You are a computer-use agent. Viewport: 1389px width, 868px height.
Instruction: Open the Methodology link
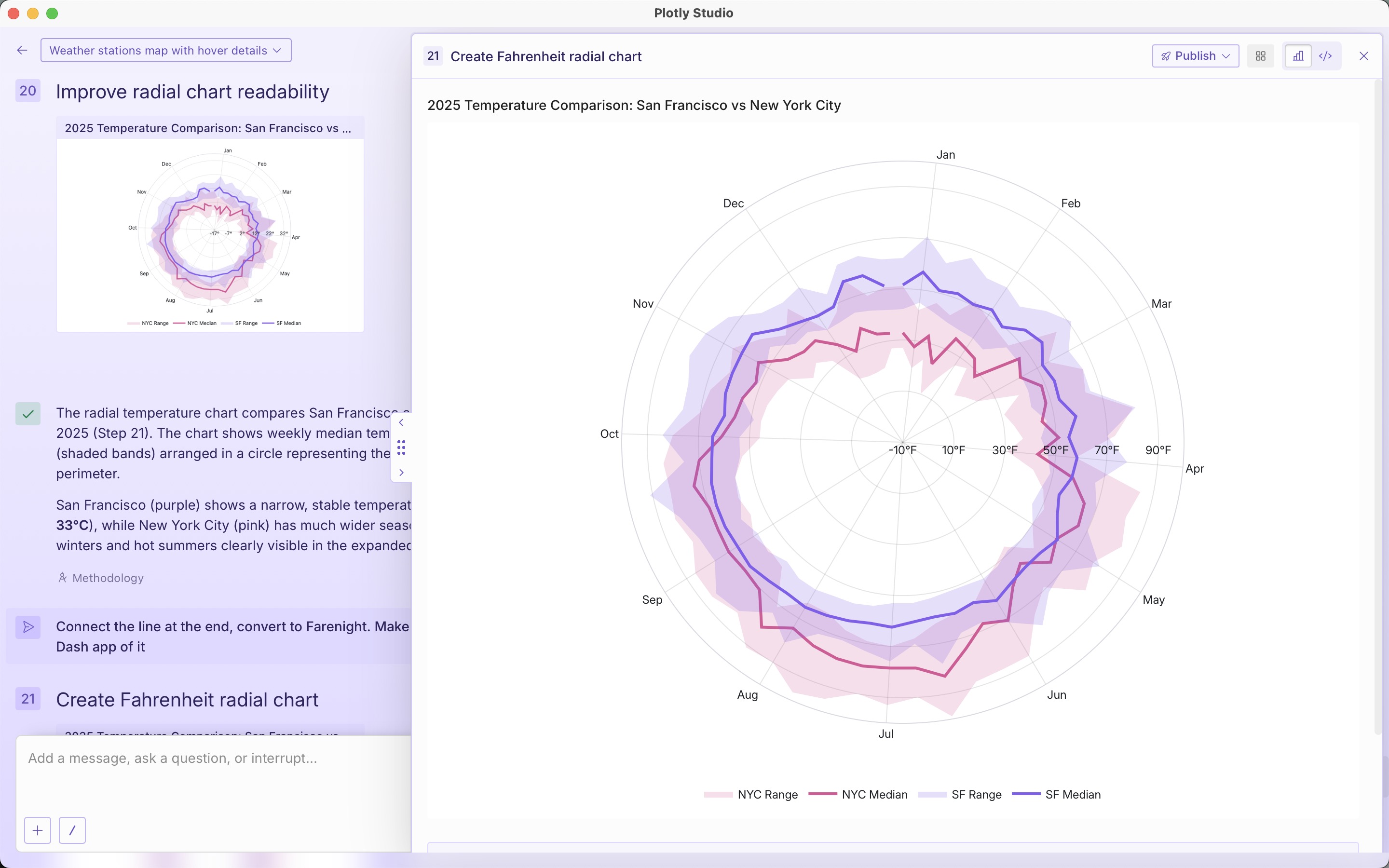pyautogui.click(x=101, y=578)
